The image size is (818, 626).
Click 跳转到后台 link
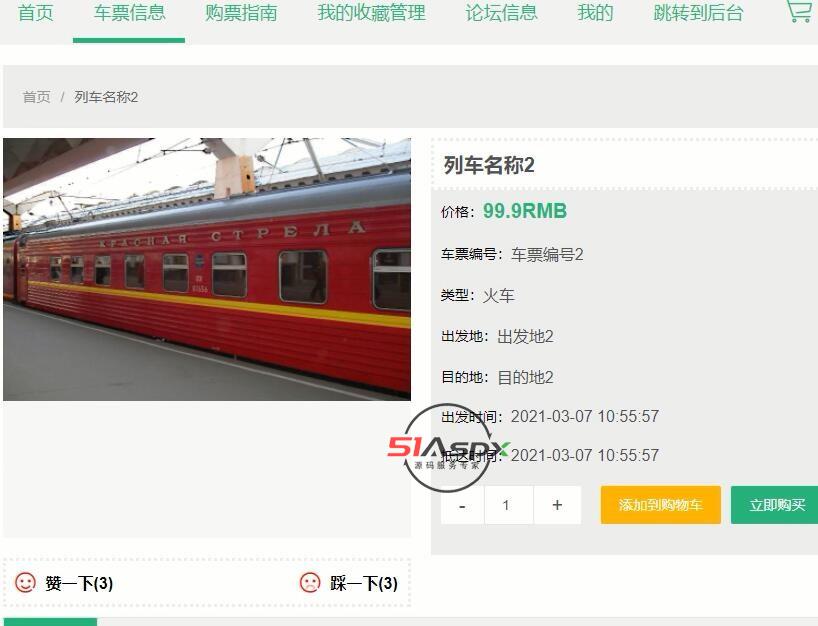click(699, 13)
